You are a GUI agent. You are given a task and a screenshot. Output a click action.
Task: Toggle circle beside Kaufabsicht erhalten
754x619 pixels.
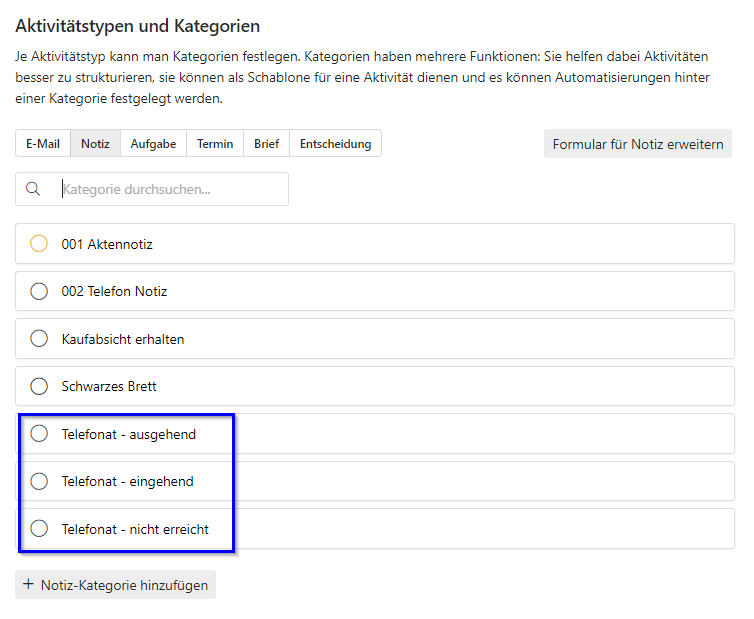(39, 339)
